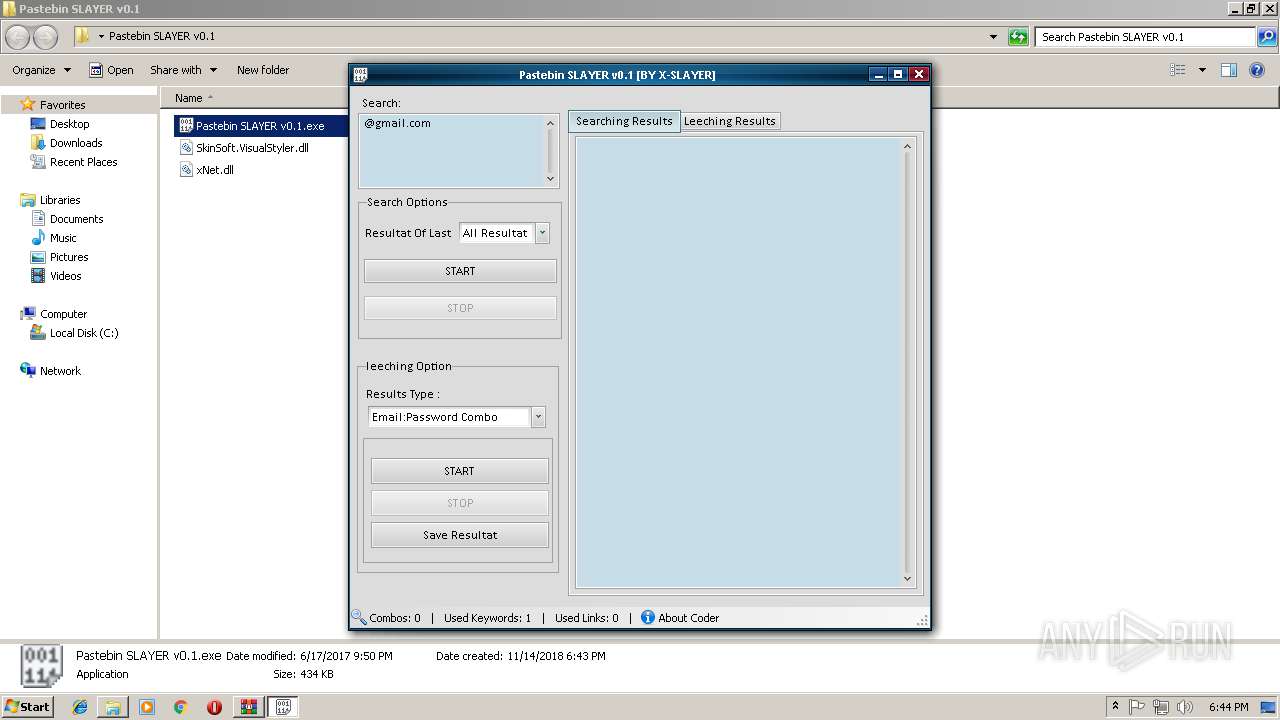Image resolution: width=1280 pixels, height=720 pixels.
Task: Click Open in Explorer toolbar
Action: coord(111,70)
